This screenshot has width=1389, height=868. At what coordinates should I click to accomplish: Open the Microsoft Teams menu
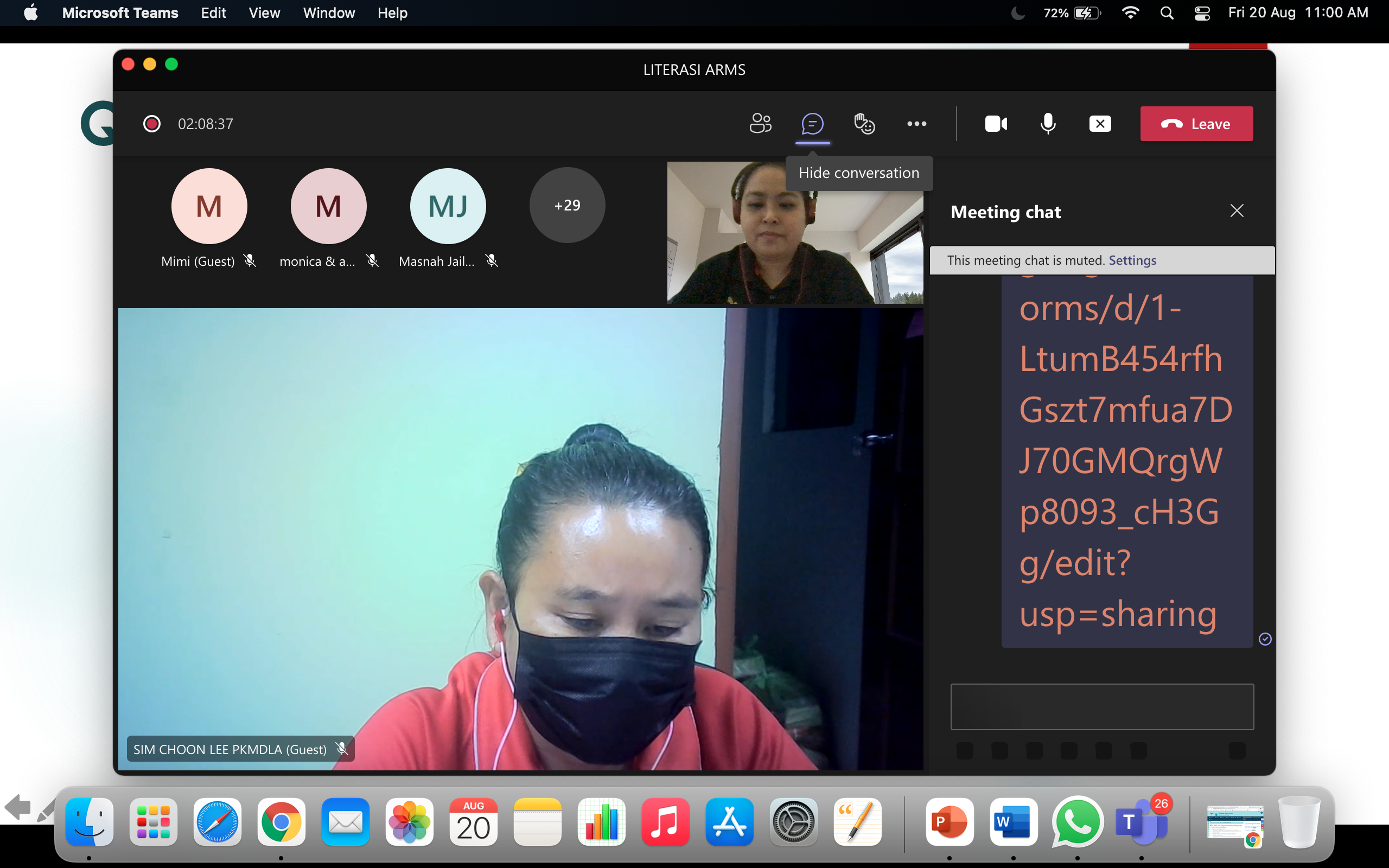(x=120, y=12)
